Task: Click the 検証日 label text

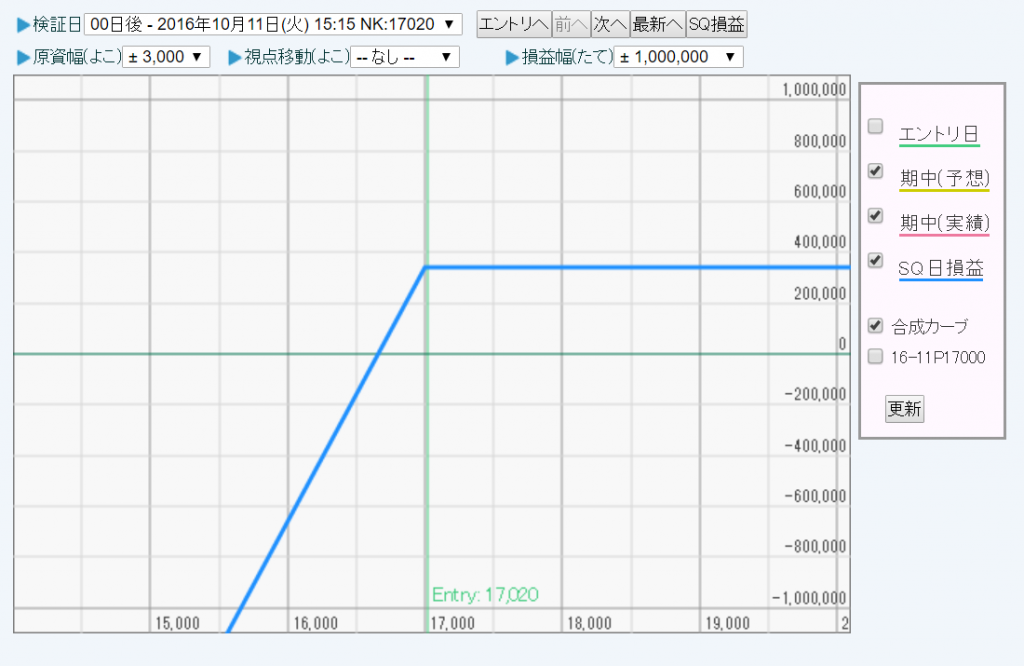Action: [57, 24]
